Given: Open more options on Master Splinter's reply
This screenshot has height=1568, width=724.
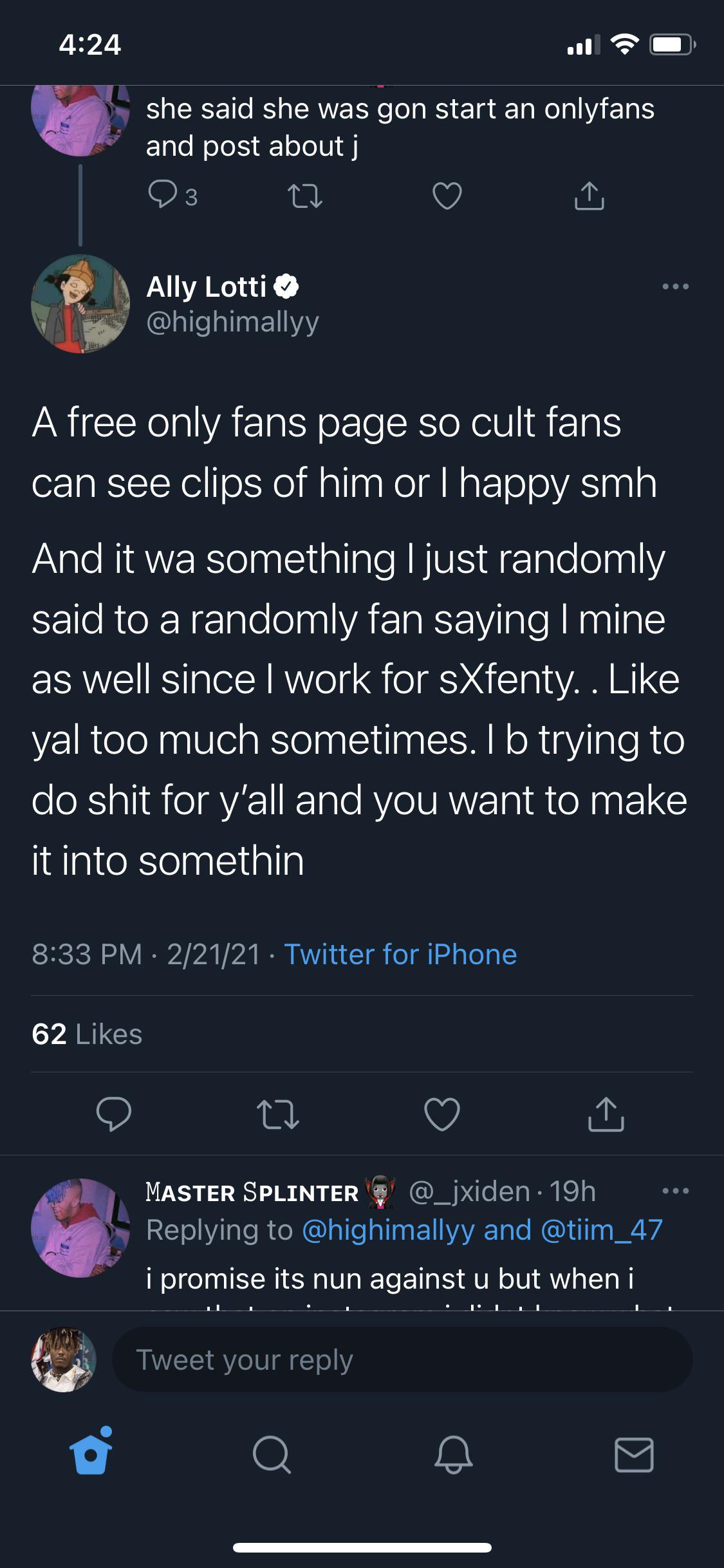Looking at the screenshot, I should 676,1191.
